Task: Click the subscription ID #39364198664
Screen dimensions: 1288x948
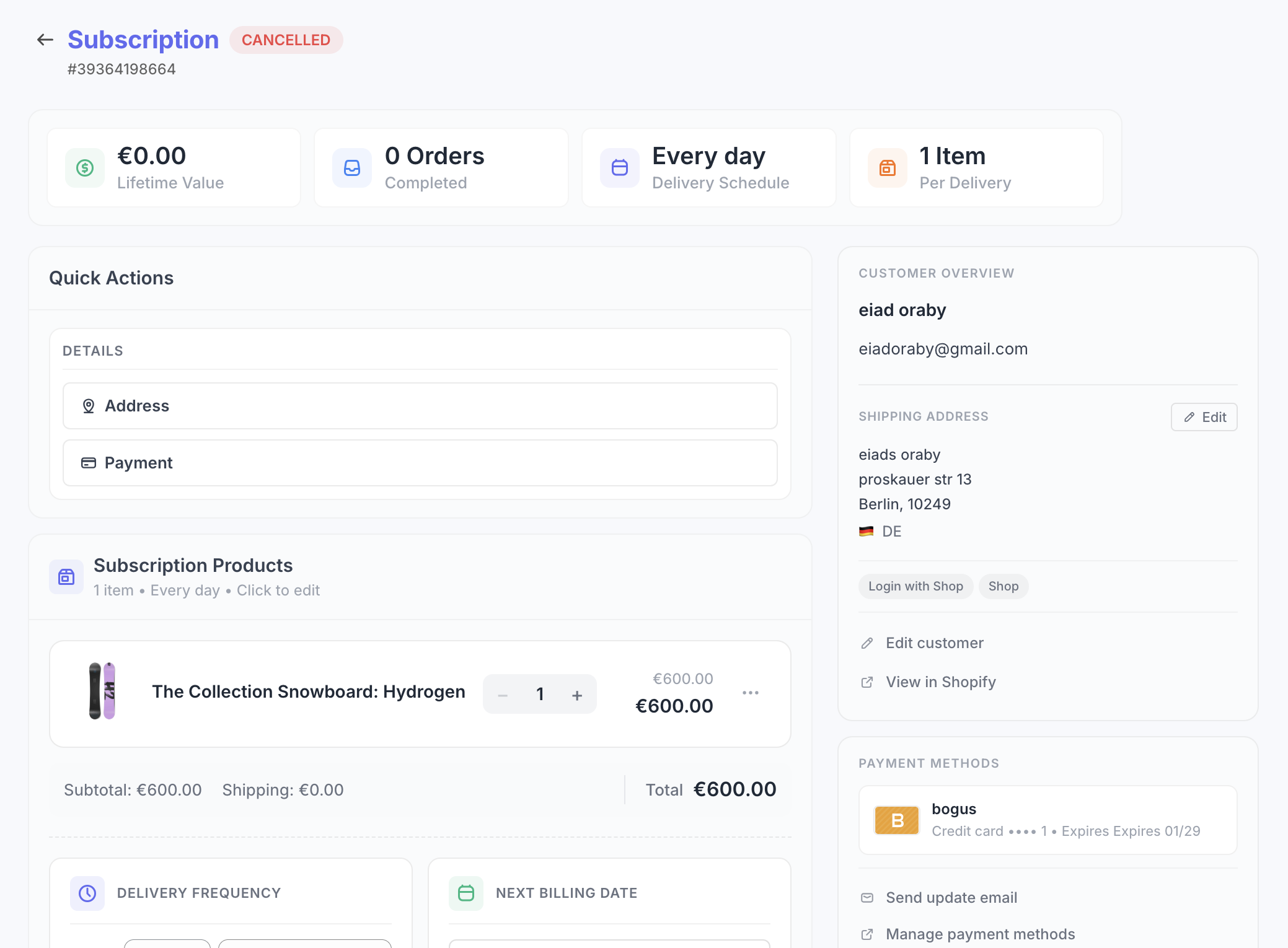Action: tap(121, 69)
